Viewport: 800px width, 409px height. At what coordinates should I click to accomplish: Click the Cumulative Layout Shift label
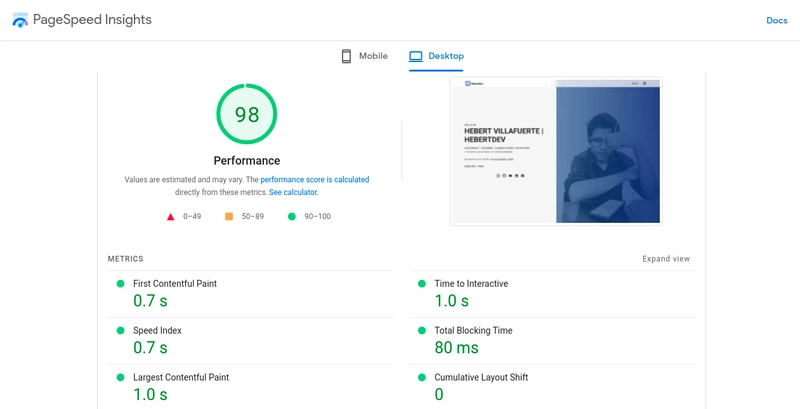coord(480,377)
